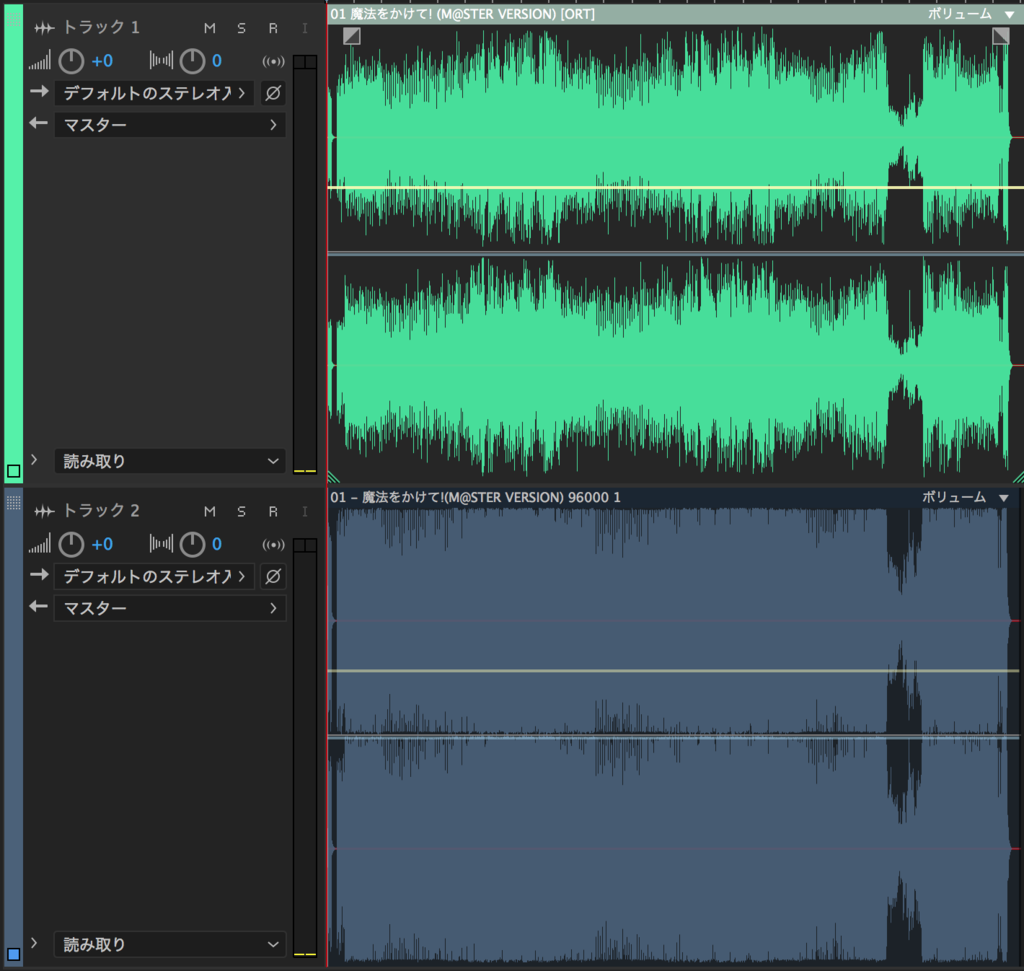Rename トラック 2 track label

pos(101,511)
